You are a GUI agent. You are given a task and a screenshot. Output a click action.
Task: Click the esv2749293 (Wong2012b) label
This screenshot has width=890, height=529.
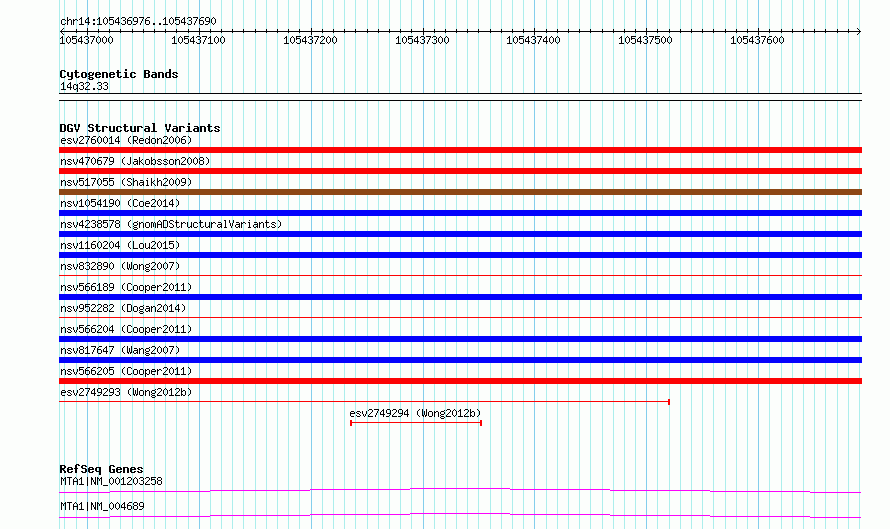click(126, 392)
